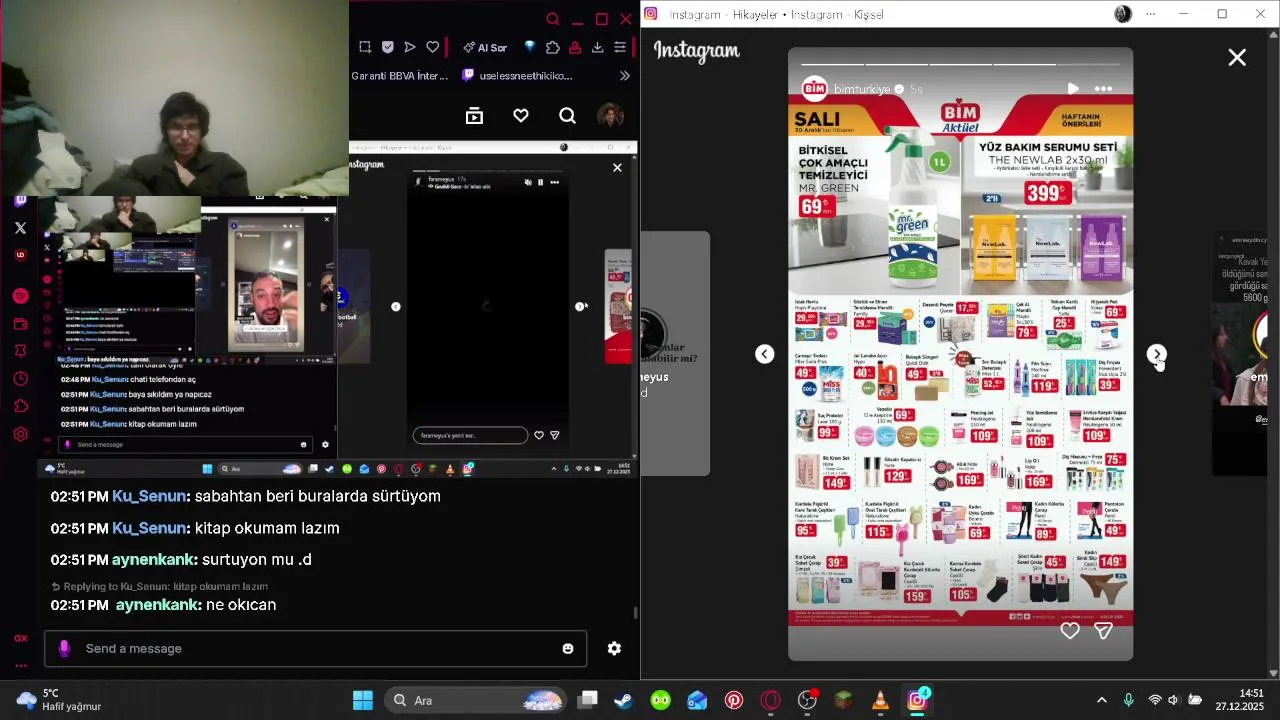Image resolution: width=1280 pixels, height=720 pixels.
Task: Click aynenkank username in surtuyon message
Action: pos(154,560)
